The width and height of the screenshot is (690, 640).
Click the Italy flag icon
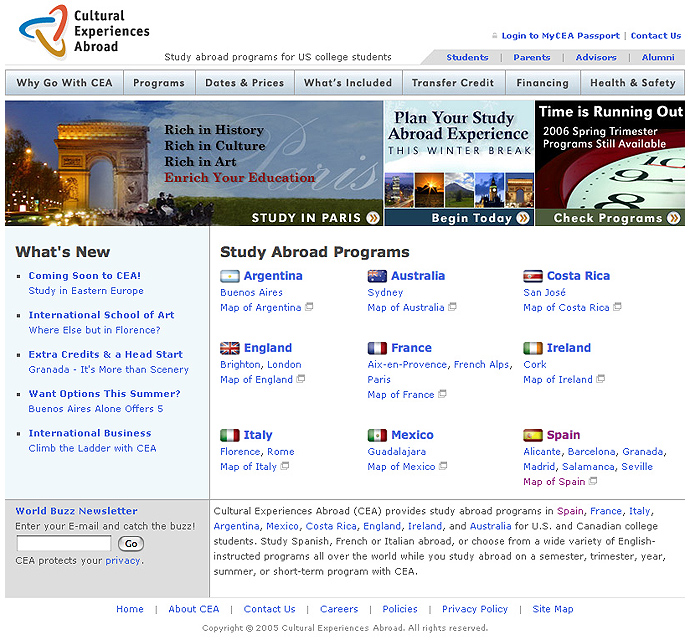229,436
